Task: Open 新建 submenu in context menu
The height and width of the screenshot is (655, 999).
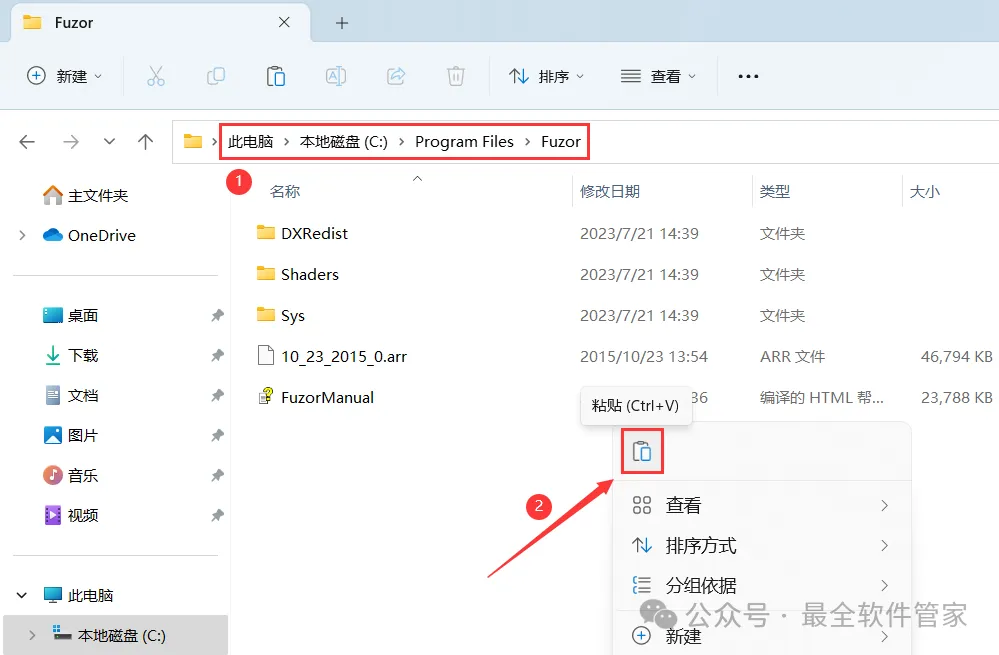Action: click(761, 636)
